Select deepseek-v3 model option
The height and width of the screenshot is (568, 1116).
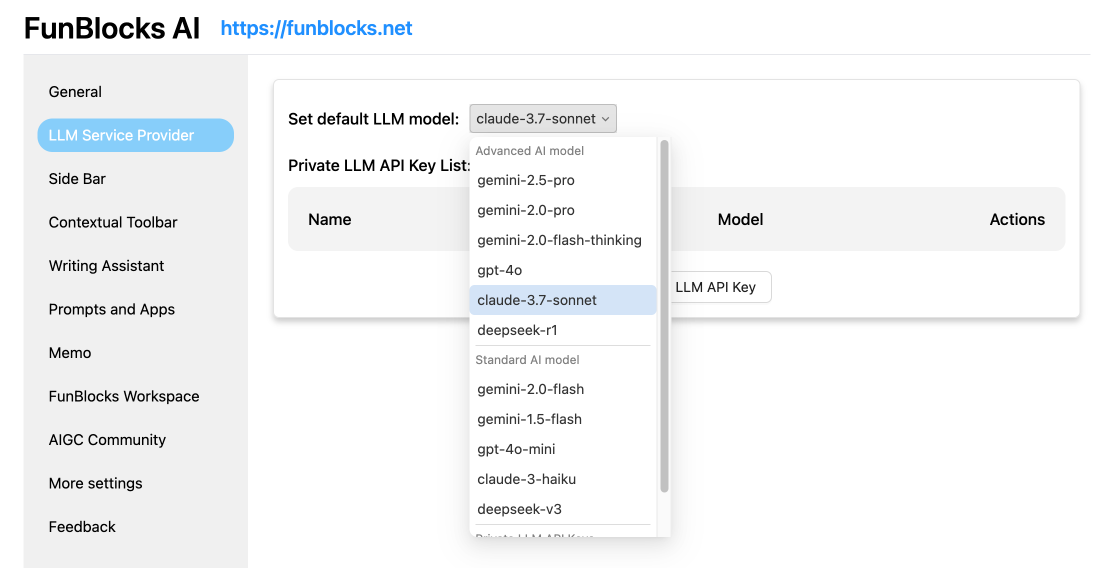563,508
